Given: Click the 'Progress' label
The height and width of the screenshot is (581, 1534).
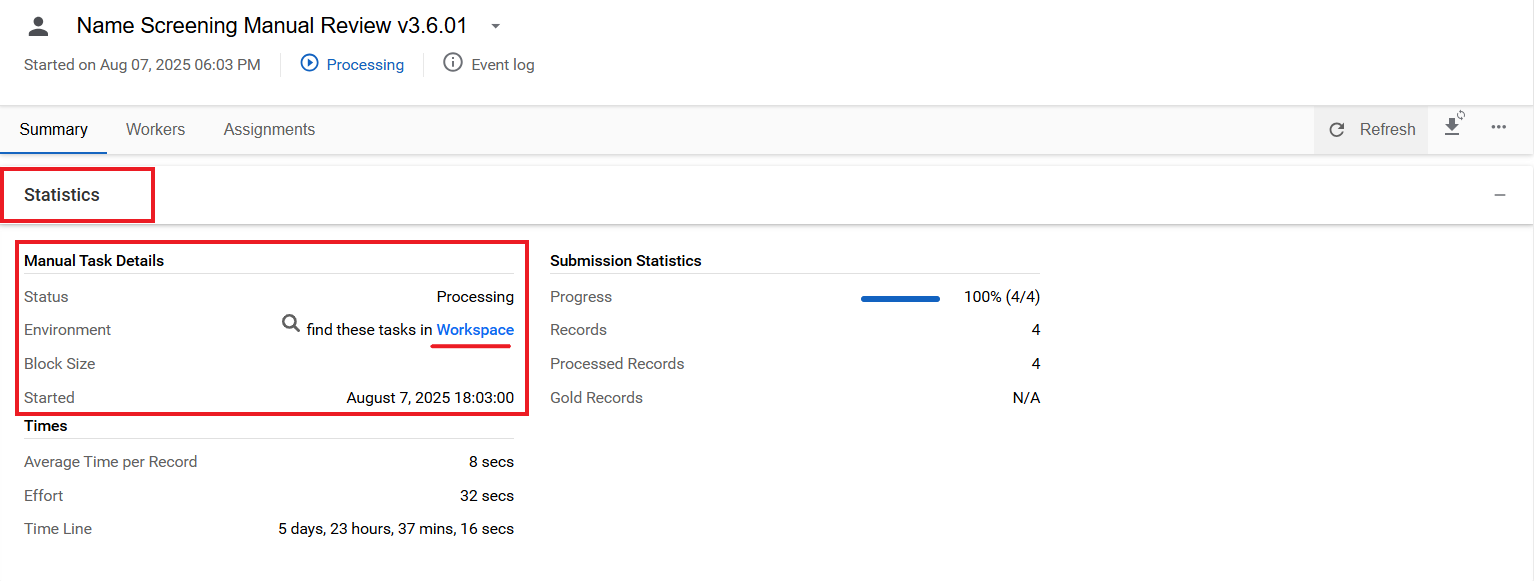Looking at the screenshot, I should [x=581, y=297].
